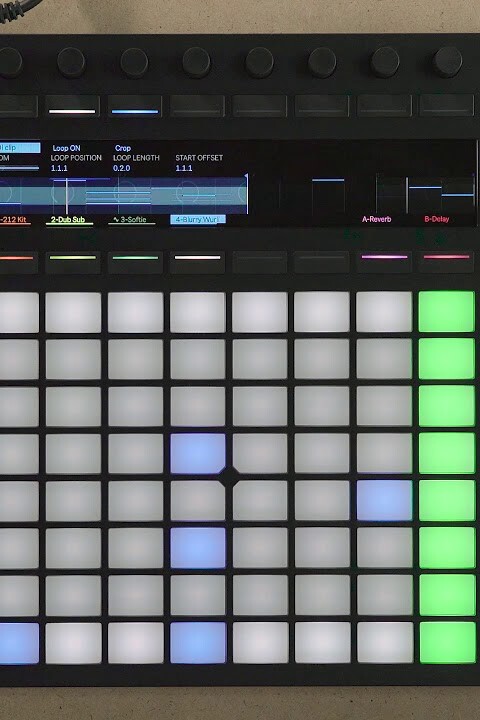Tap the top green pad in right column

[446, 311]
